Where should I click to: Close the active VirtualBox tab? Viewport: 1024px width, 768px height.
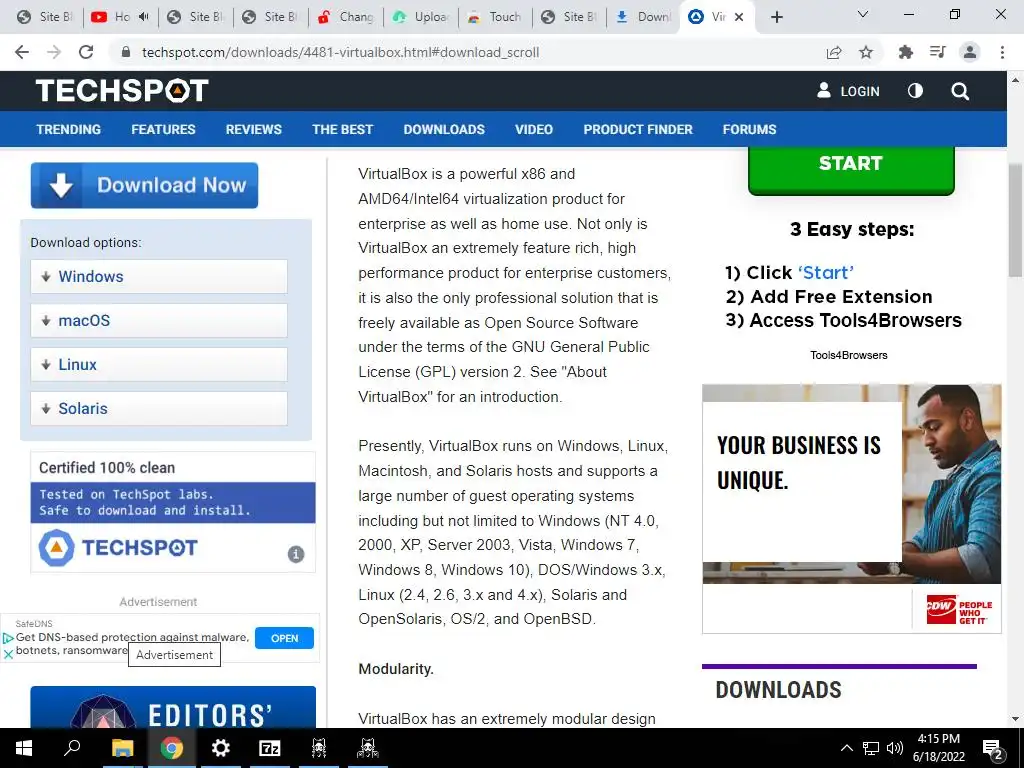(739, 17)
